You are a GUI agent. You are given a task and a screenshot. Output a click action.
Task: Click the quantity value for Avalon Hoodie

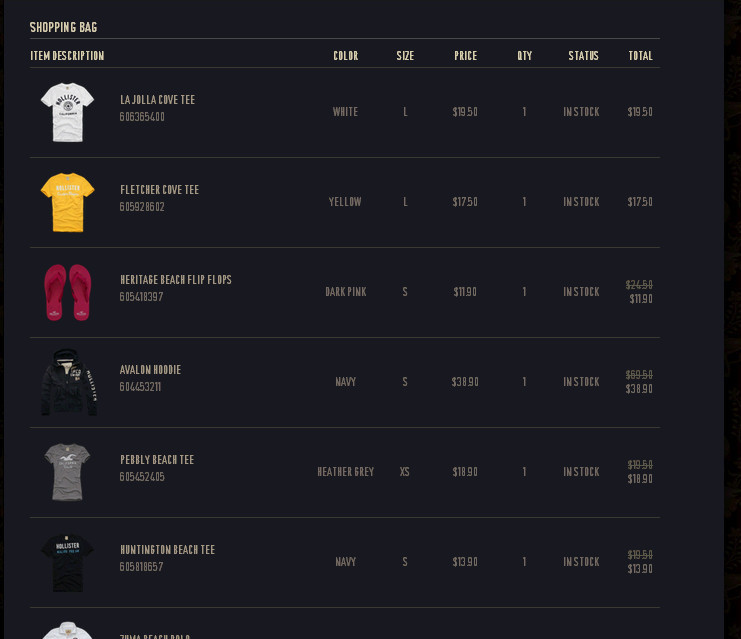(x=524, y=382)
